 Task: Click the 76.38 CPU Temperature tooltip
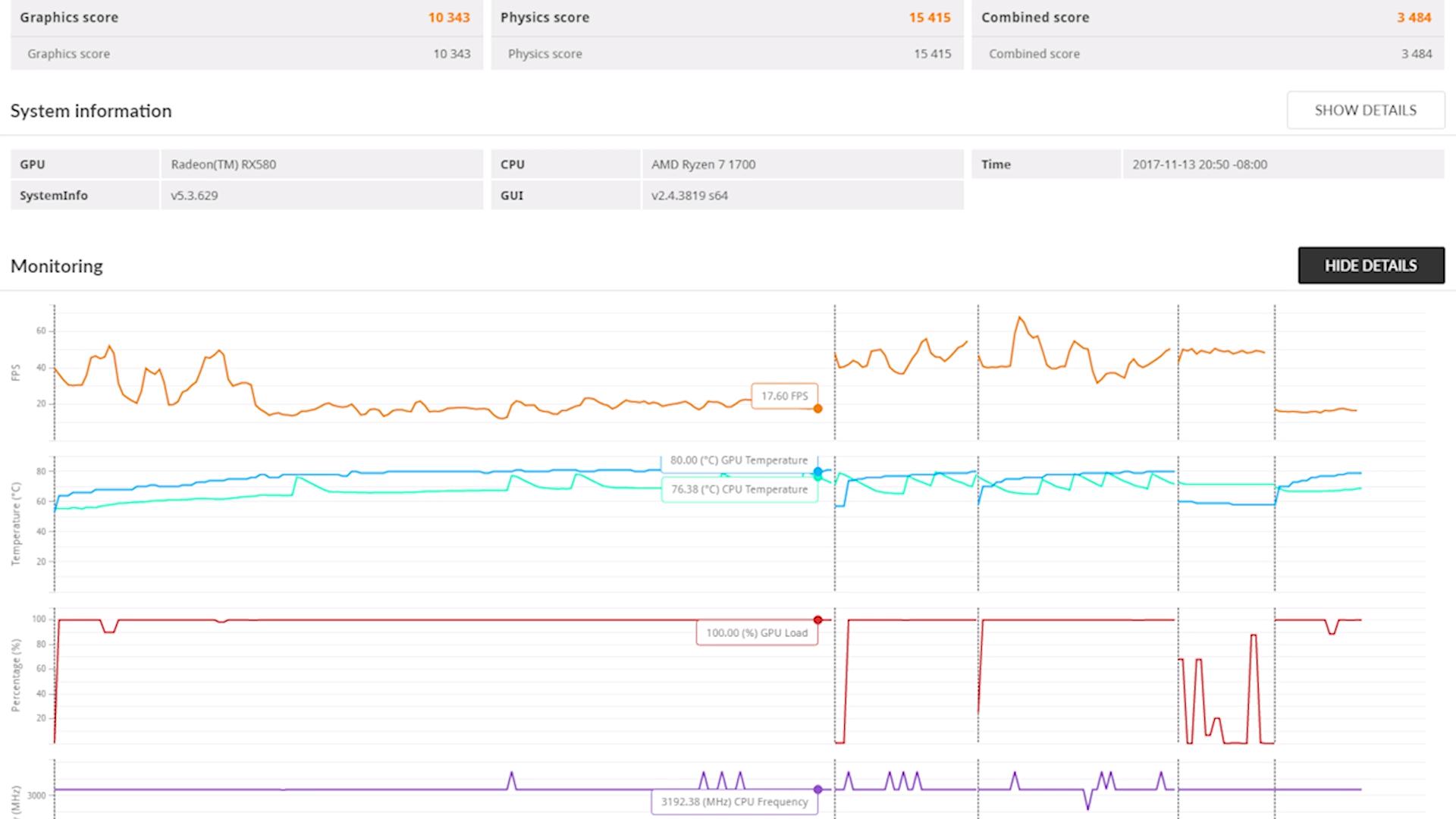[739, 489]
